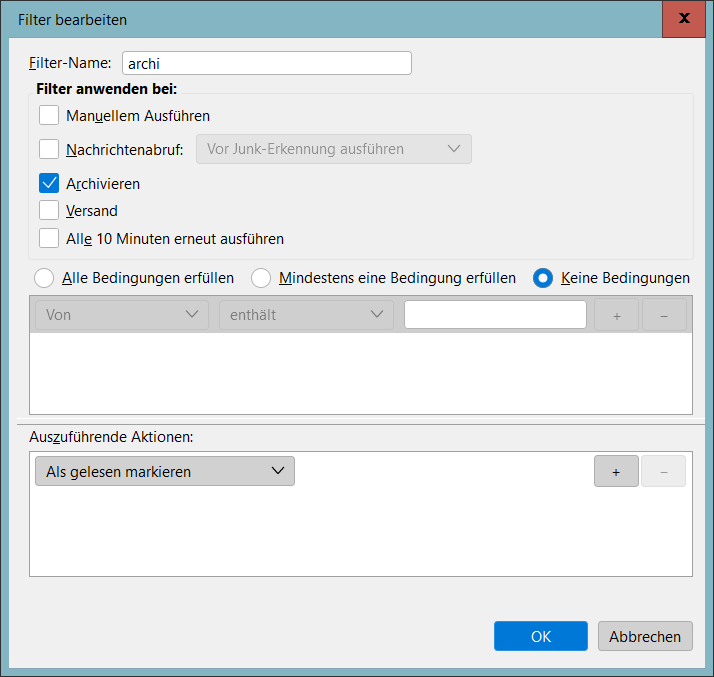Open the Als gelesen markieren action dropdown
This screenshot has width=714, height=677.
tap(165, 472)
